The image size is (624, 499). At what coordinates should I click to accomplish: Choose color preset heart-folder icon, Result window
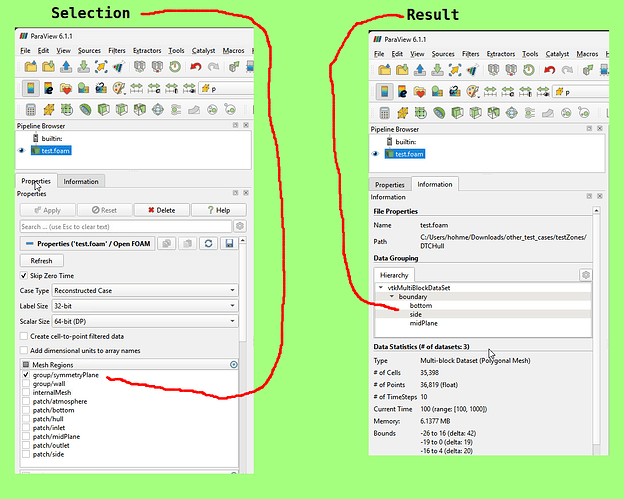pos(419,92)
